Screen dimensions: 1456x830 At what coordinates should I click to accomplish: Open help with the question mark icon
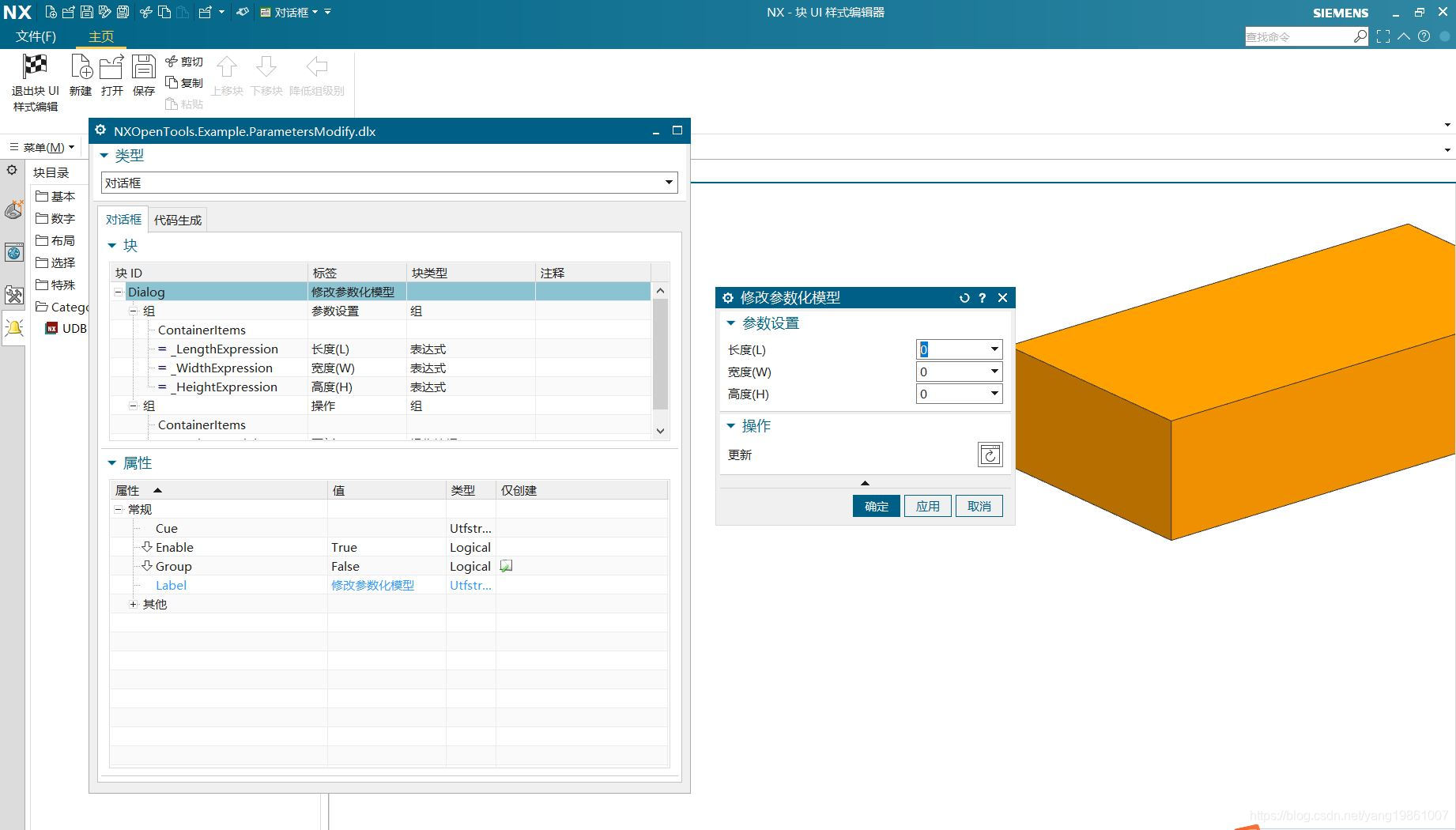(1424, 36)
